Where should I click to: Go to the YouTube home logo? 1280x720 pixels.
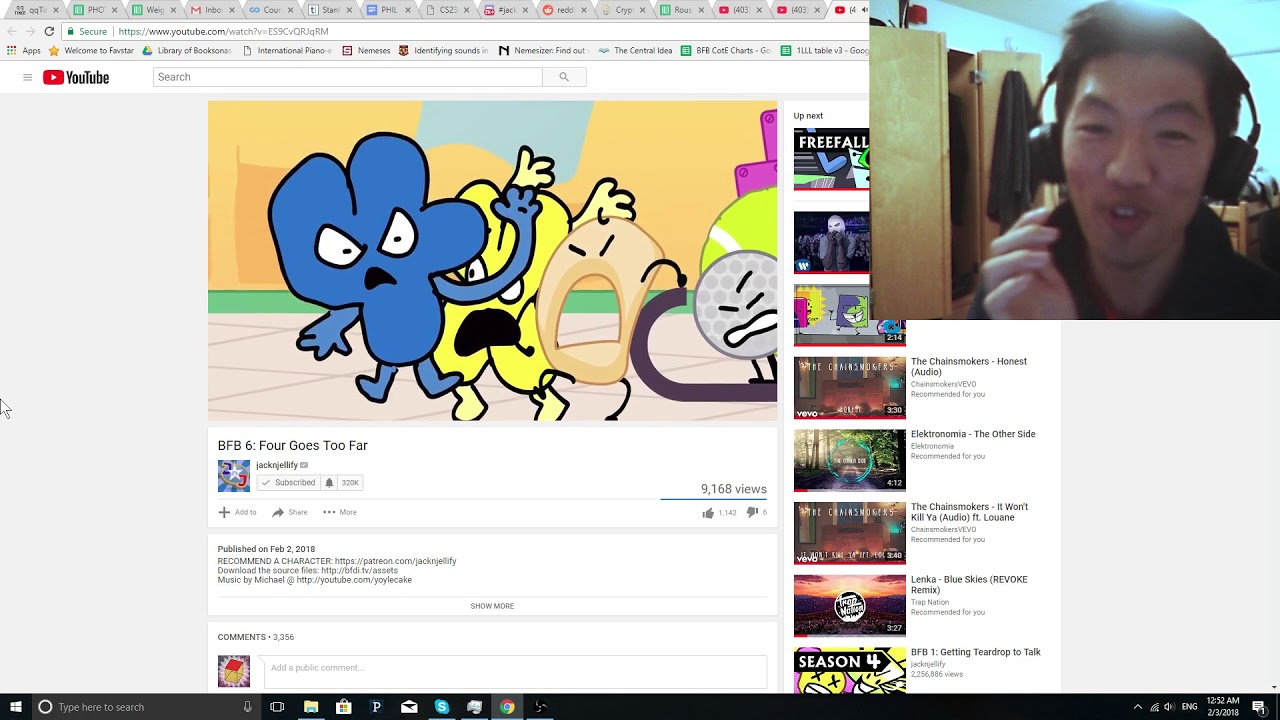(76, 77)
